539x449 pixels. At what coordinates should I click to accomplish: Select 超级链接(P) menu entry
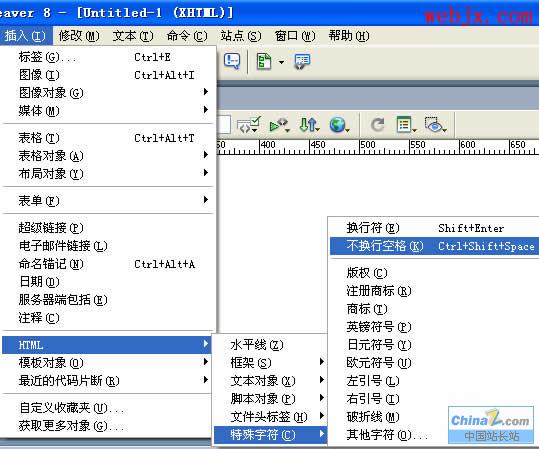click(x=108, y=228)
